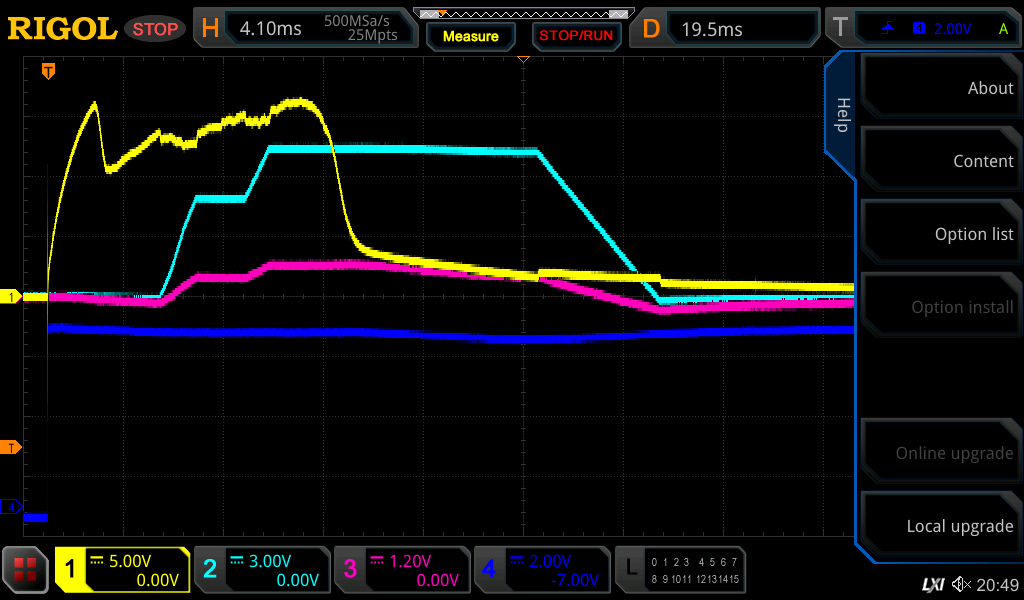
Task: Toggle channel 3 magenta 1.20V label
Action: [x=402, y=570]
